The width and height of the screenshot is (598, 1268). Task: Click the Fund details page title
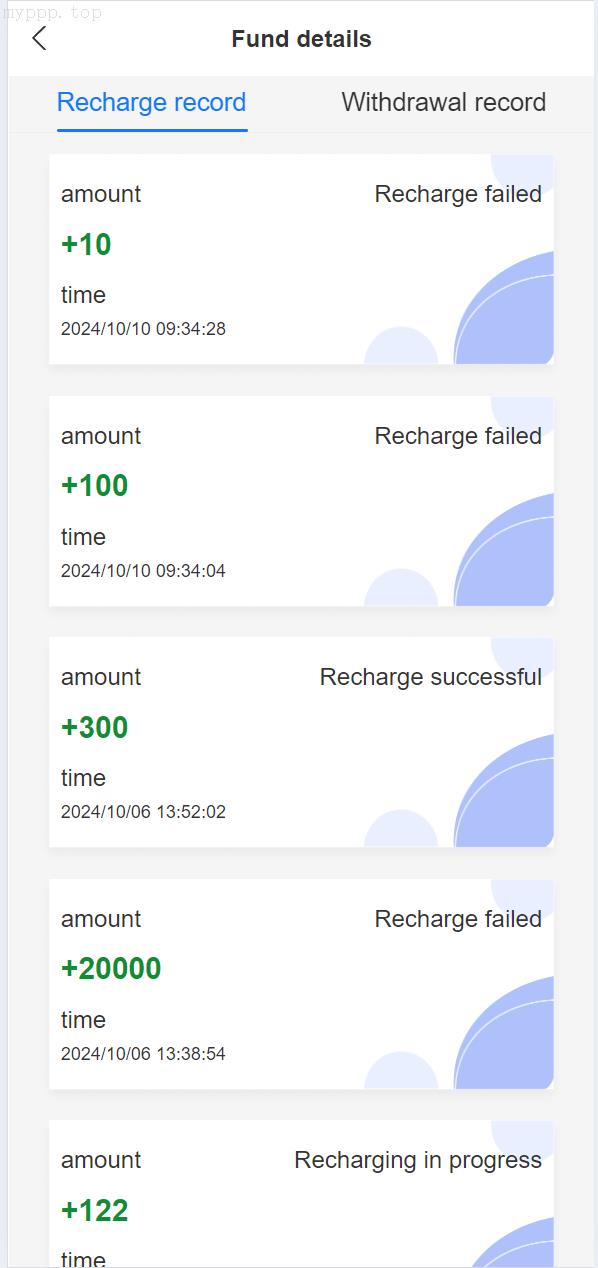click(x=301, y=39)
